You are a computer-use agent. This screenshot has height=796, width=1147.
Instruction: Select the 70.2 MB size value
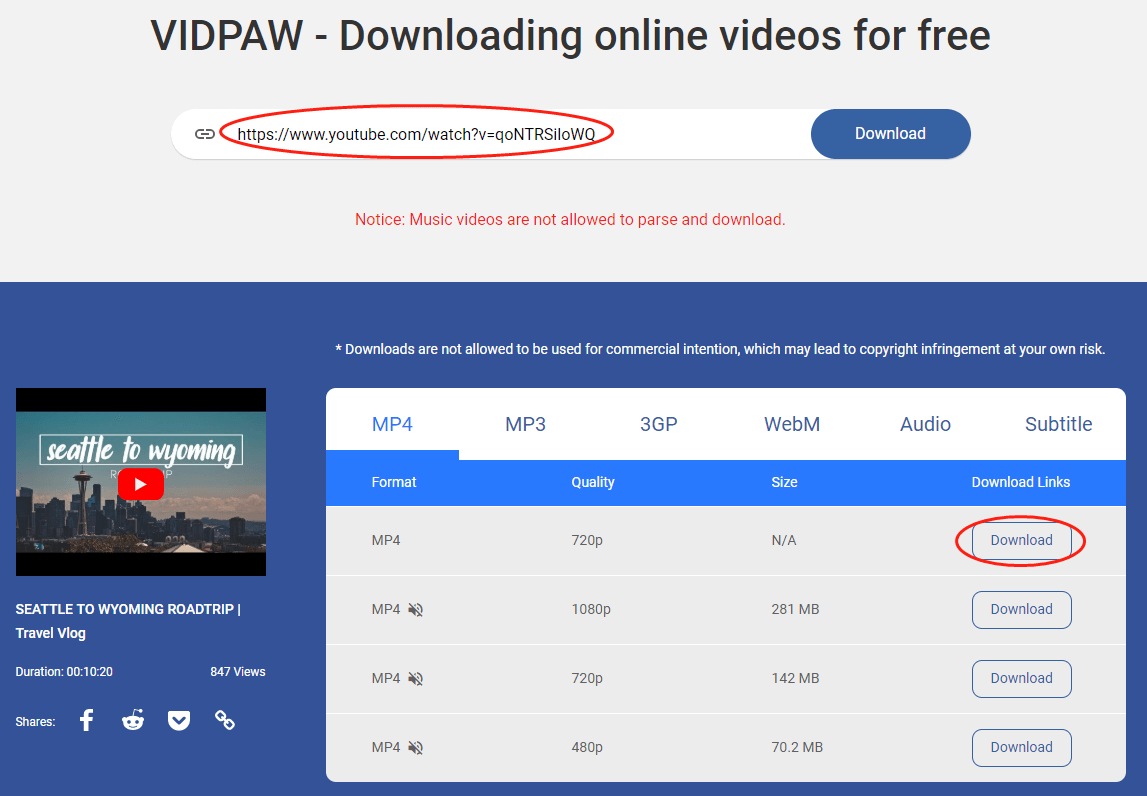pos(797,747)
